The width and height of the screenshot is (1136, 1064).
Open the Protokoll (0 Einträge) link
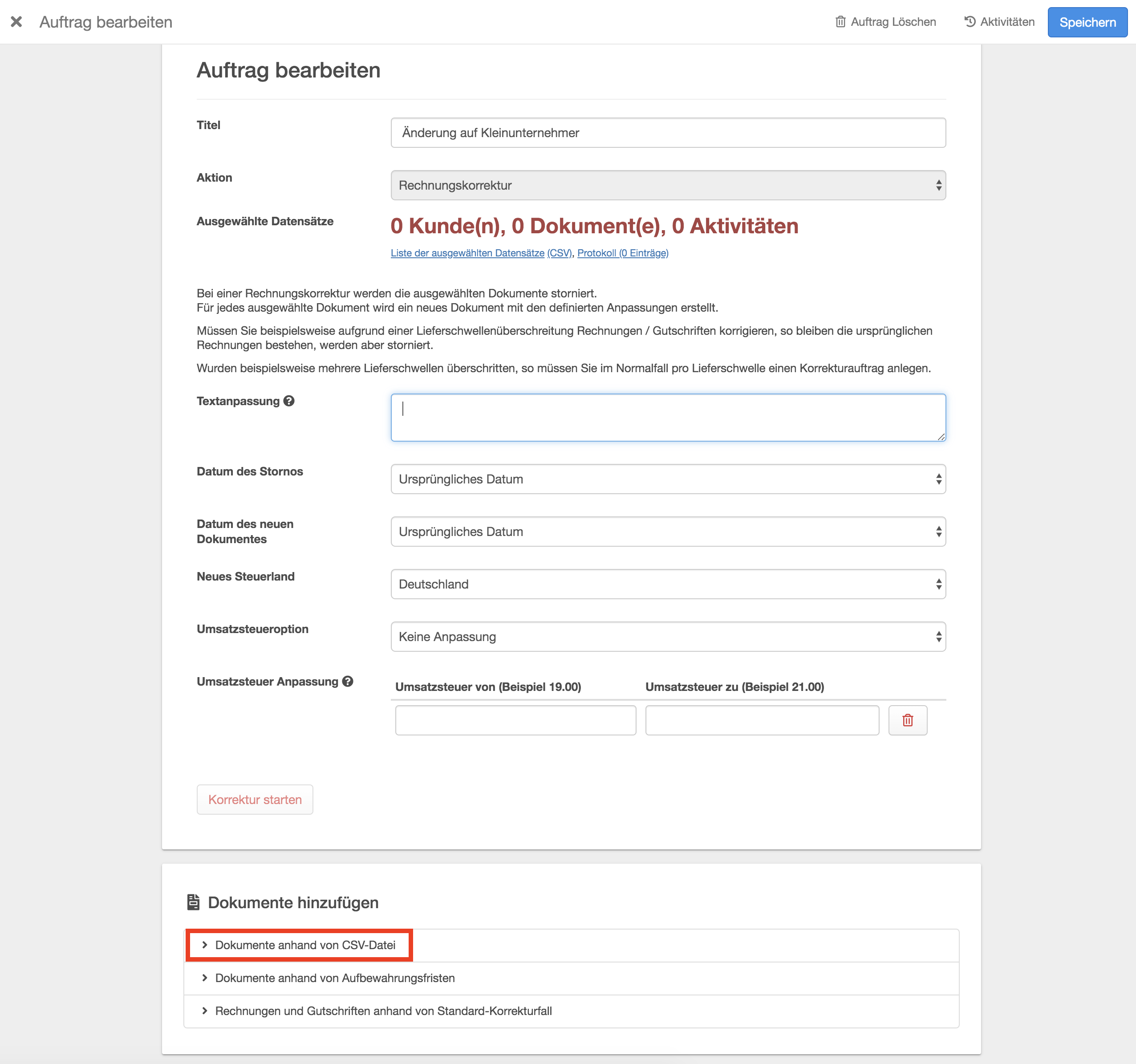point(623,253)
